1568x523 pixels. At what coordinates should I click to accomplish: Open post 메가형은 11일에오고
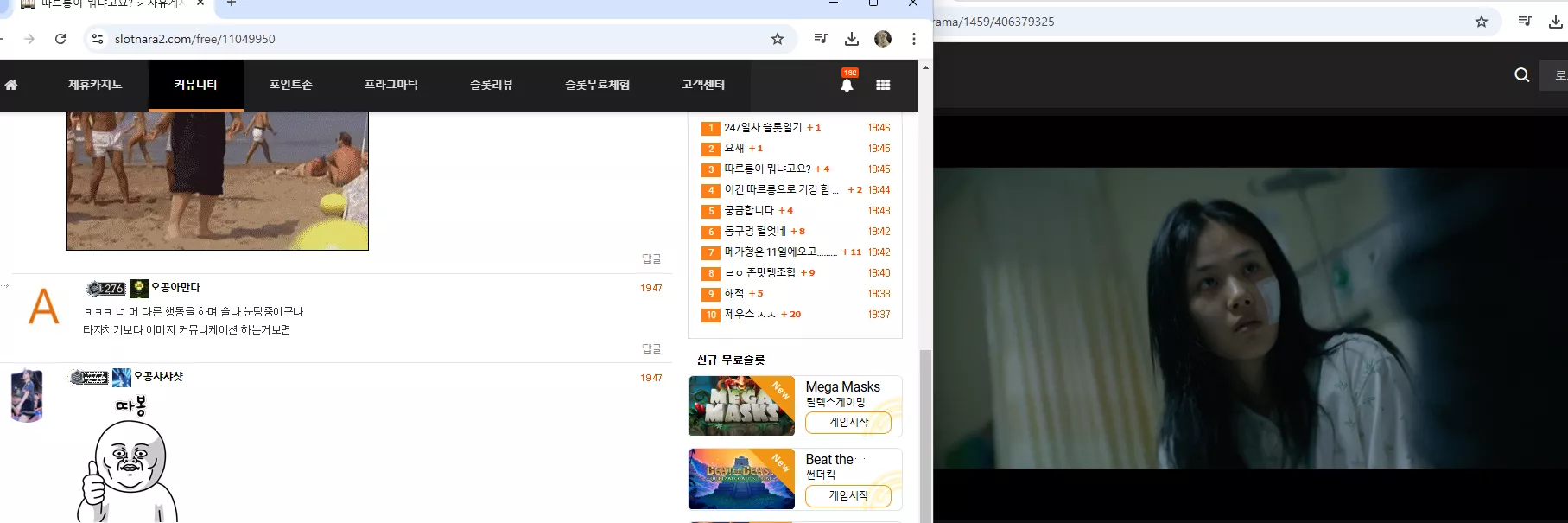[x=781, y=252]
